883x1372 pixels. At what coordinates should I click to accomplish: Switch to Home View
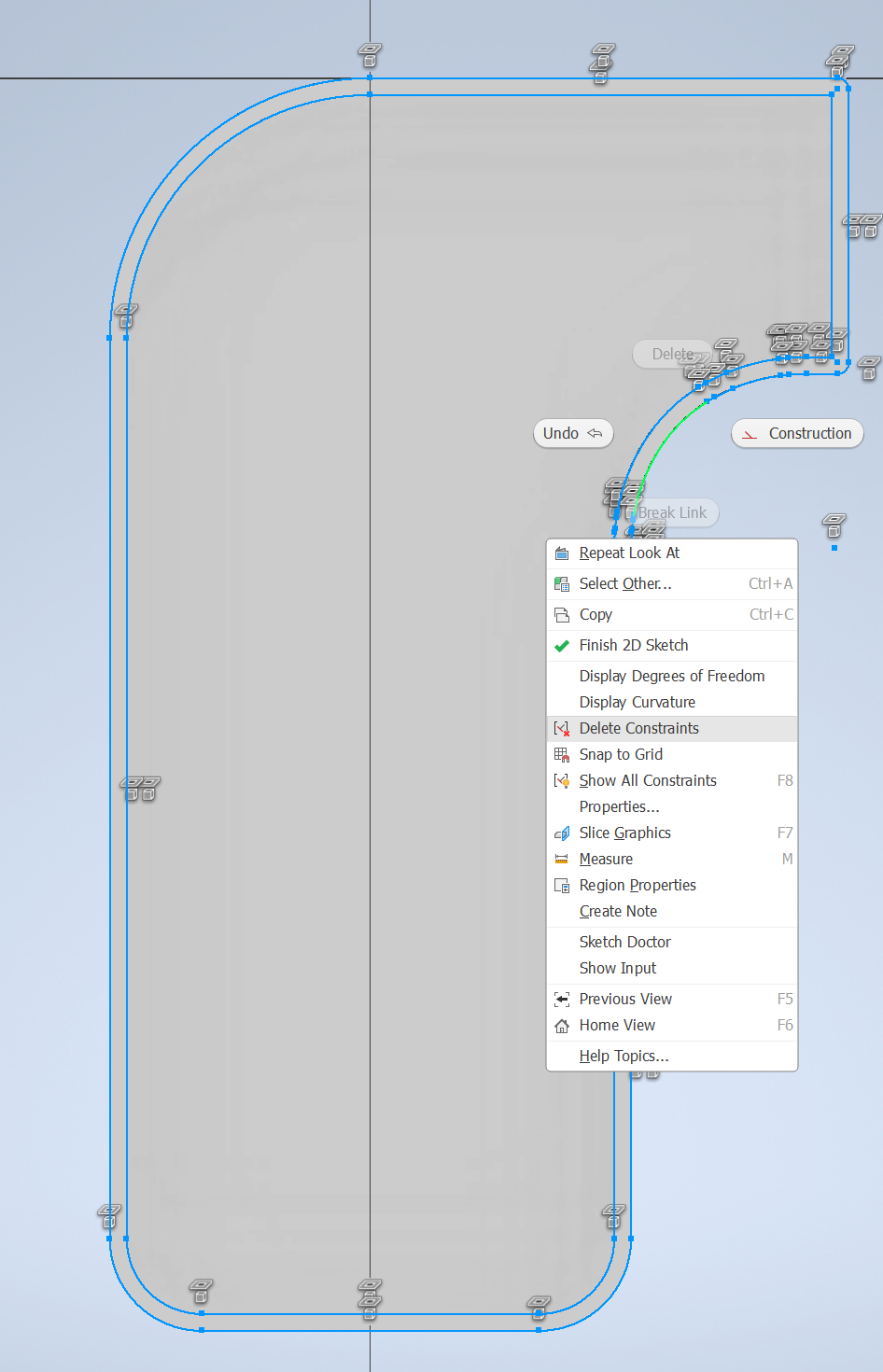pyautogui.click(x=672, y=1026)
